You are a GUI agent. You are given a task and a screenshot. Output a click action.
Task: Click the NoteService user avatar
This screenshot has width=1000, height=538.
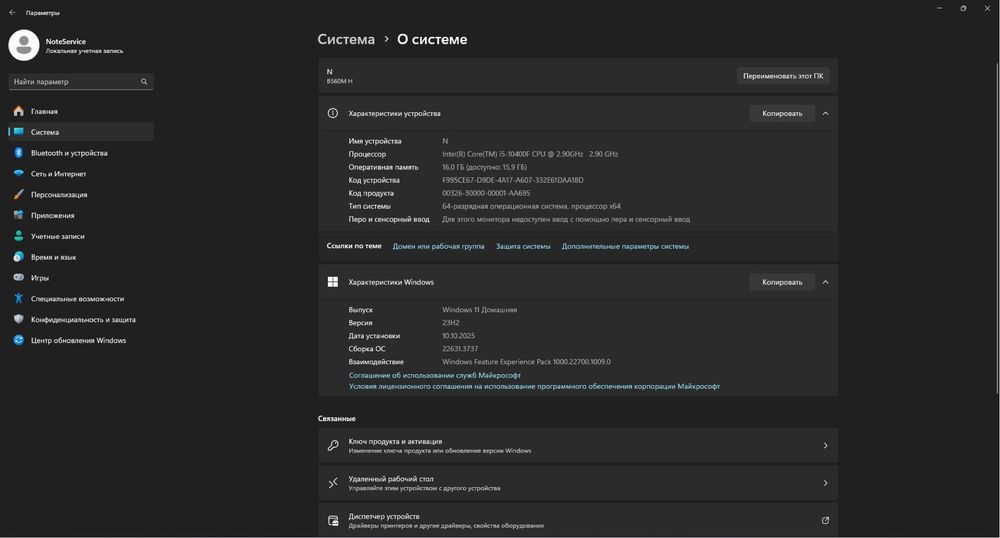(24, 45)
